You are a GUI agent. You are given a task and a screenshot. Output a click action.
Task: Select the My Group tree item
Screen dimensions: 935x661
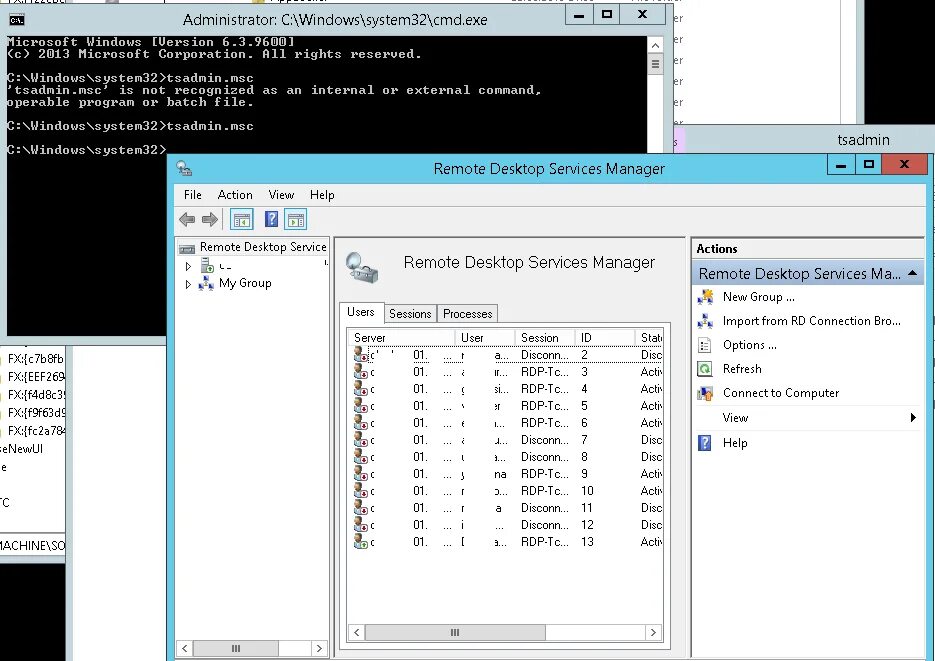coord(245,283)
